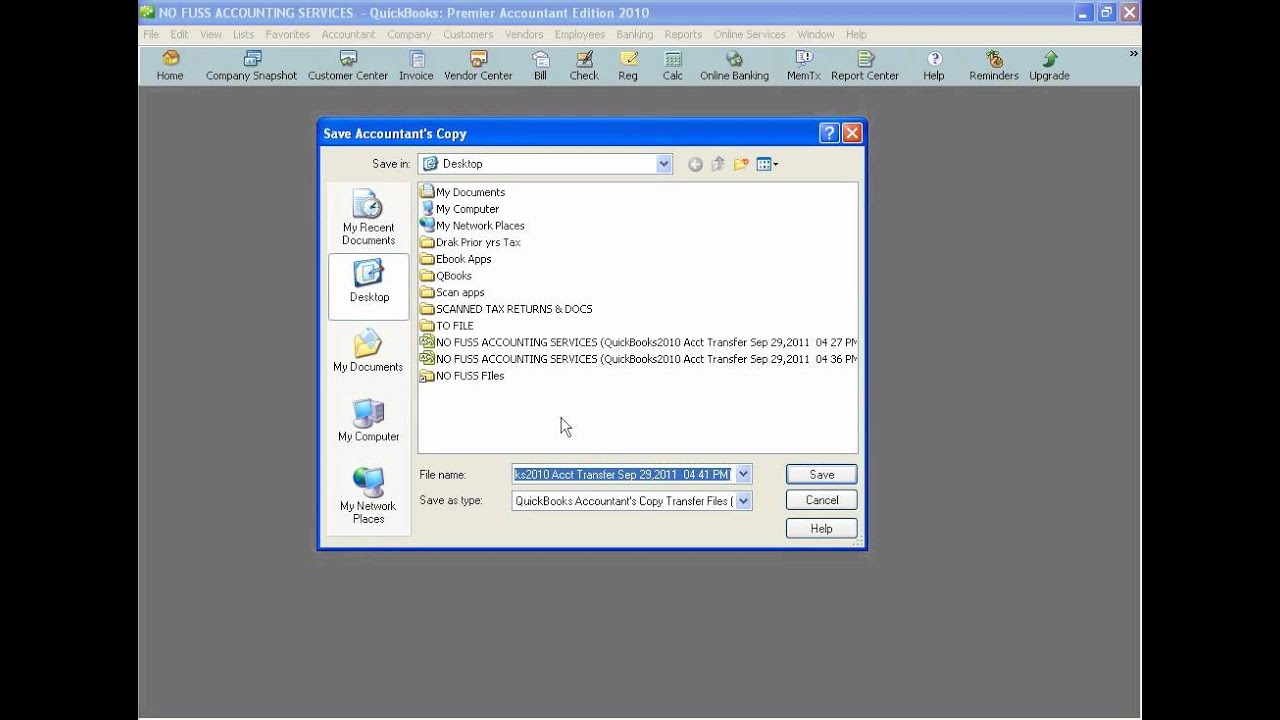1280x720 pixels.
Task: Open the View menu dropdown in dialog
Action: tap(767, 164)
